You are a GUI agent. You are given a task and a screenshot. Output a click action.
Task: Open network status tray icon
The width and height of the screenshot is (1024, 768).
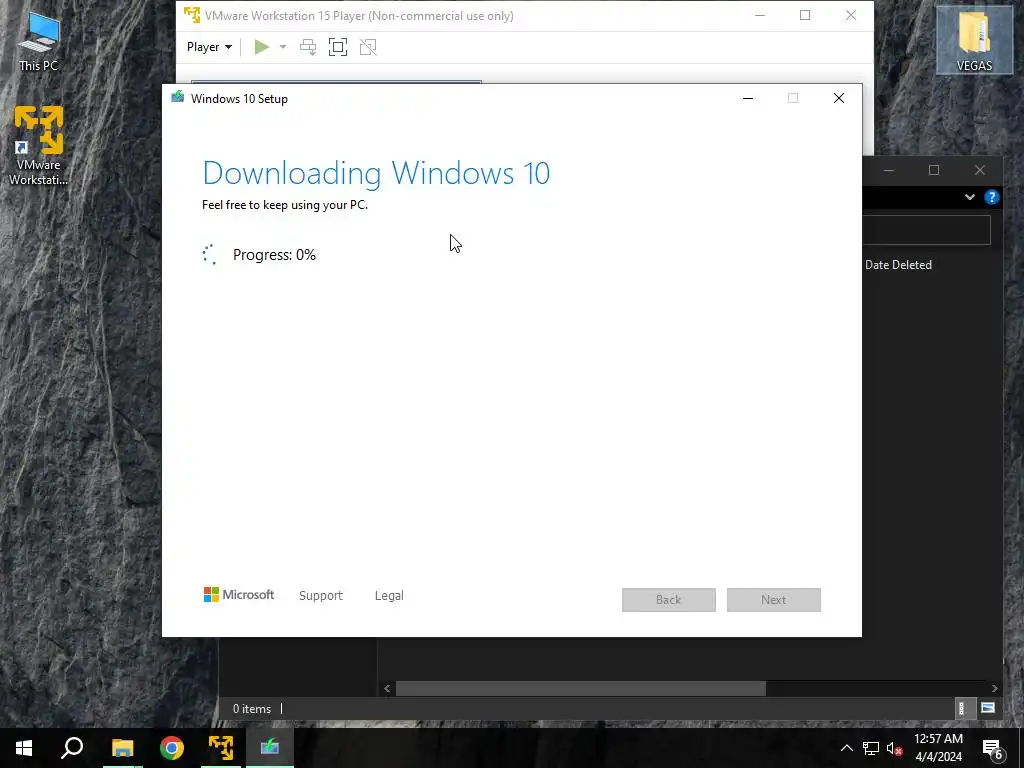click(x=871, y=748)
